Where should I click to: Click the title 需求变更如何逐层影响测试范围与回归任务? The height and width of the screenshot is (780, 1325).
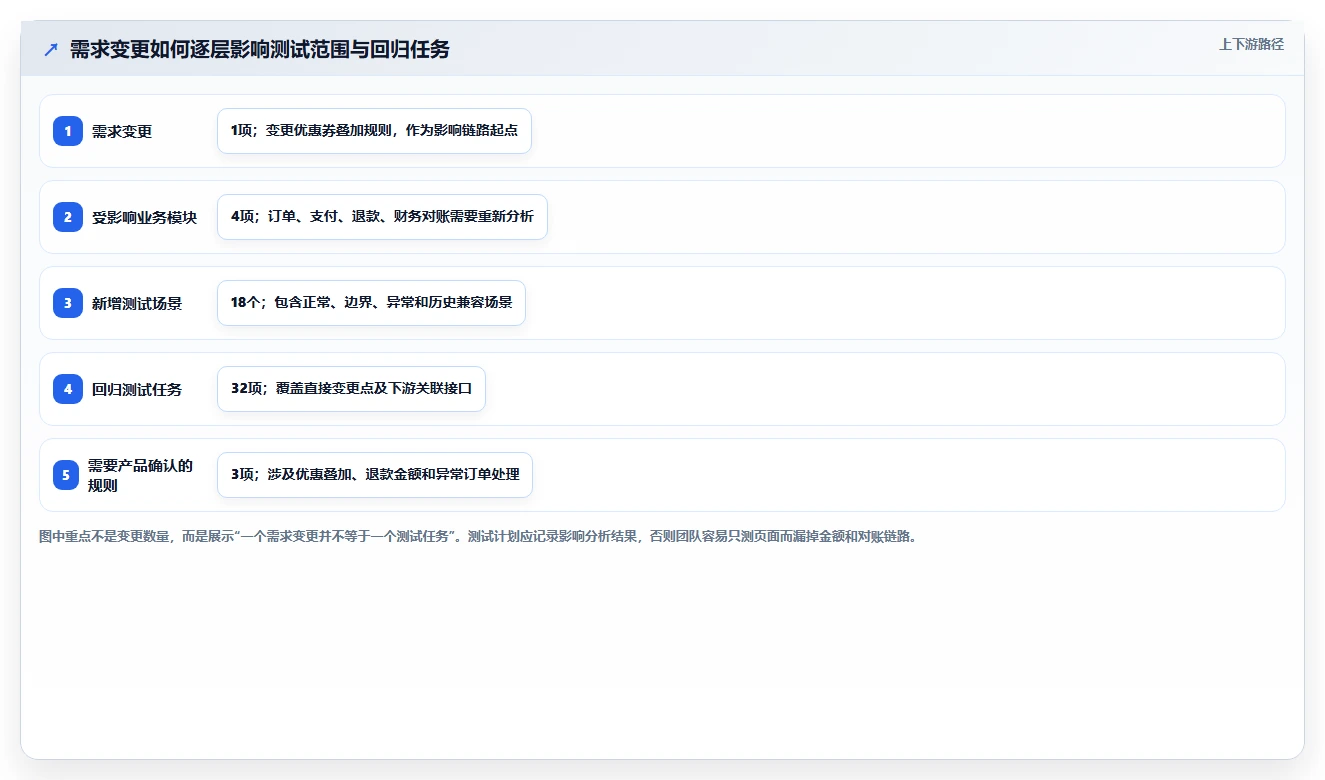[260, 49]
